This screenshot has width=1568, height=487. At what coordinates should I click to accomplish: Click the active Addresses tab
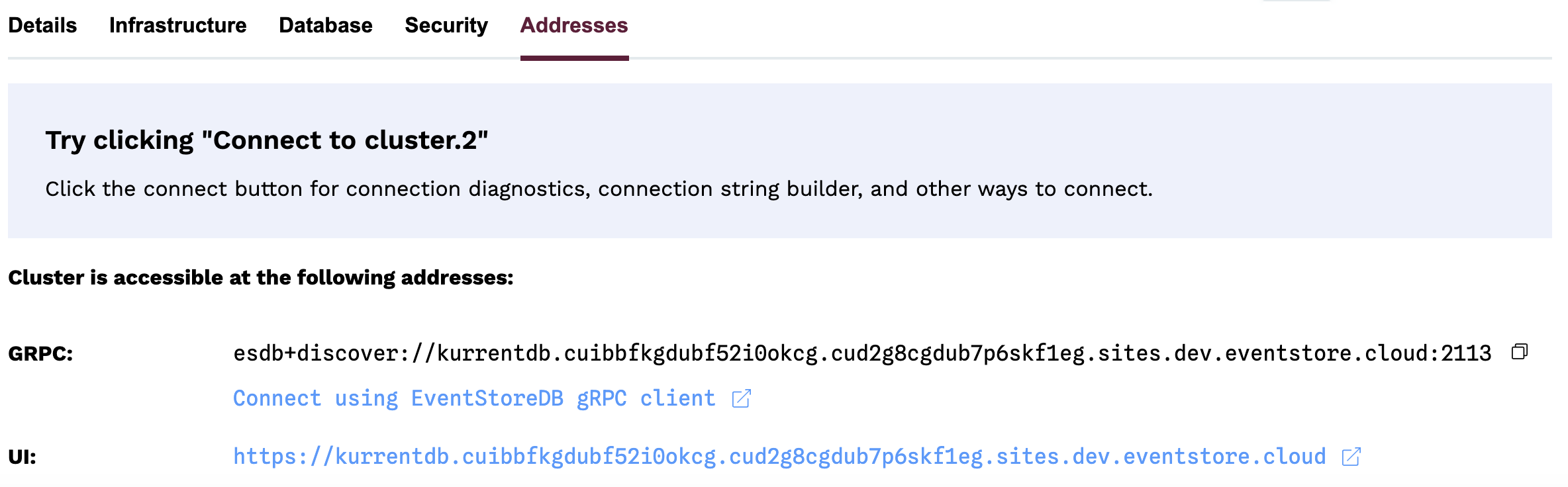(573, 25)
